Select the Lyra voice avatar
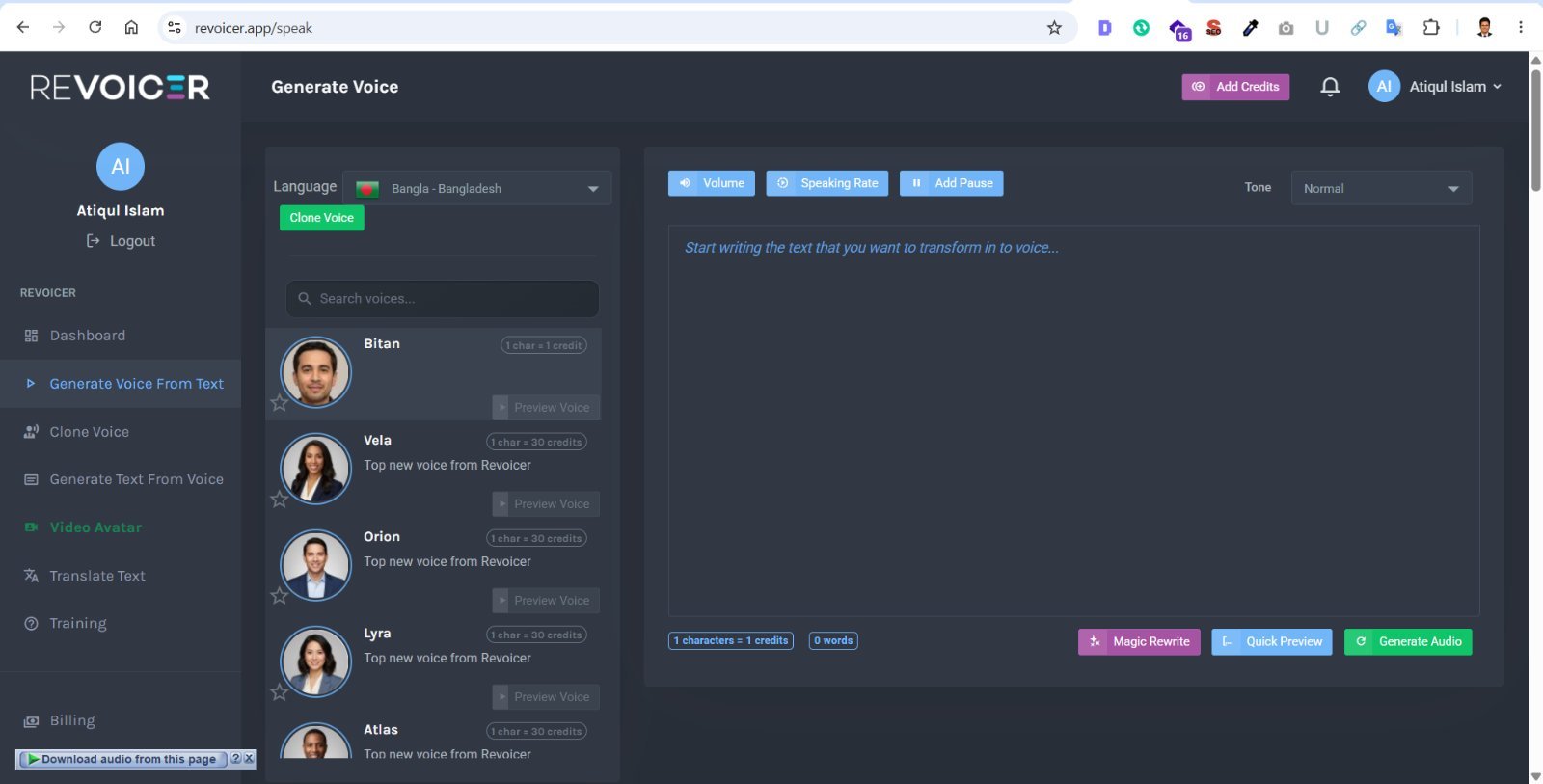This screenshot has width=1543, height=784. 315,662
